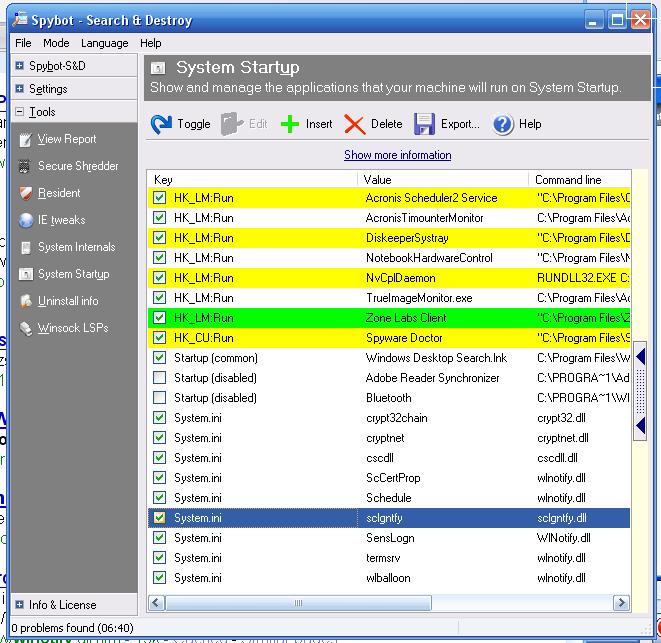Click the horizontal scrollbar right arrow
Viewport: 661px width, 643px height.
(621, 603)
